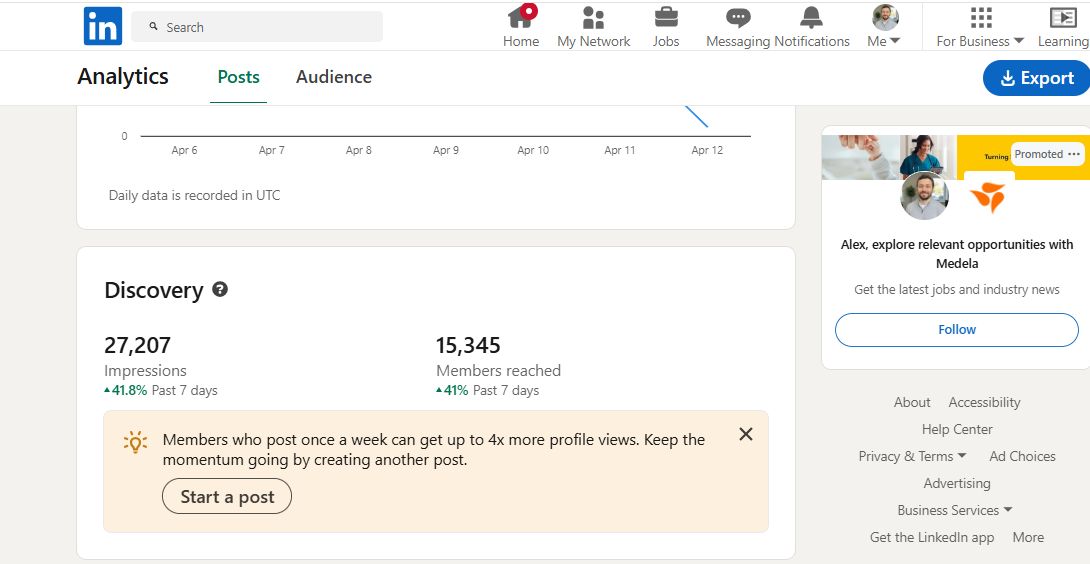Click the More footer link
The height and width of the screenshot is (564, 1090).
click(x=1028, y=538)
